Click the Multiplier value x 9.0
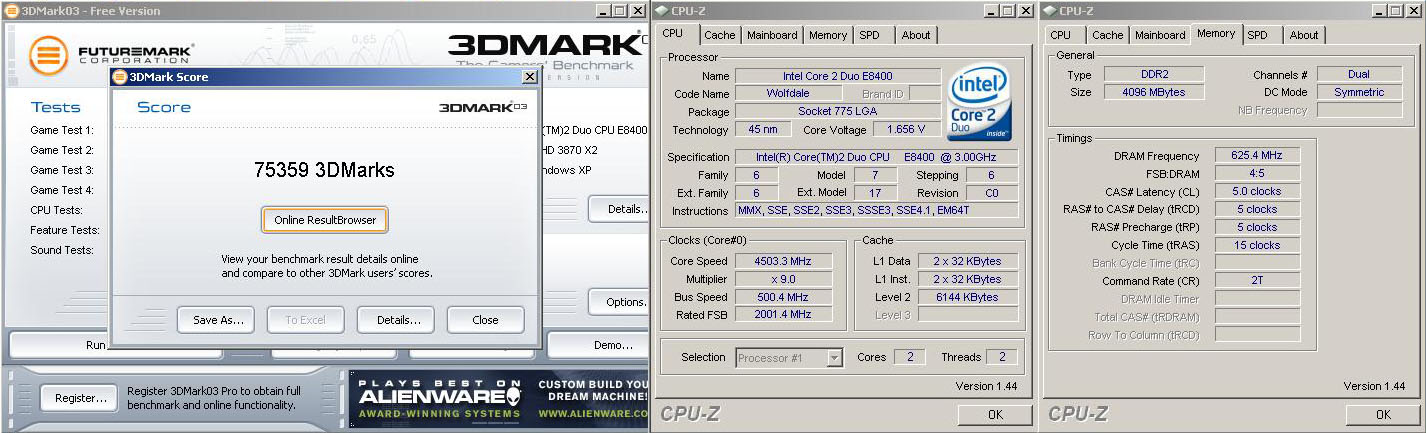Screen dimensions: 1426x433 [x=783, y=279]
